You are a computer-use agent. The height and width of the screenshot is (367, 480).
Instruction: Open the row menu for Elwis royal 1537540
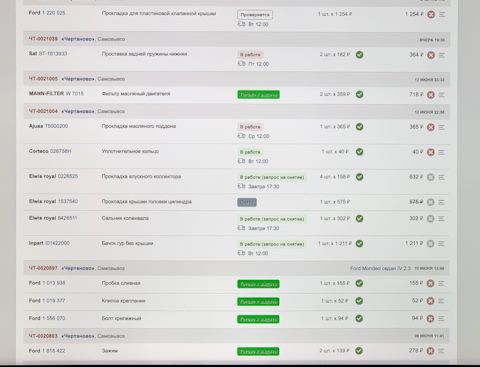click(x=441, y=202)
